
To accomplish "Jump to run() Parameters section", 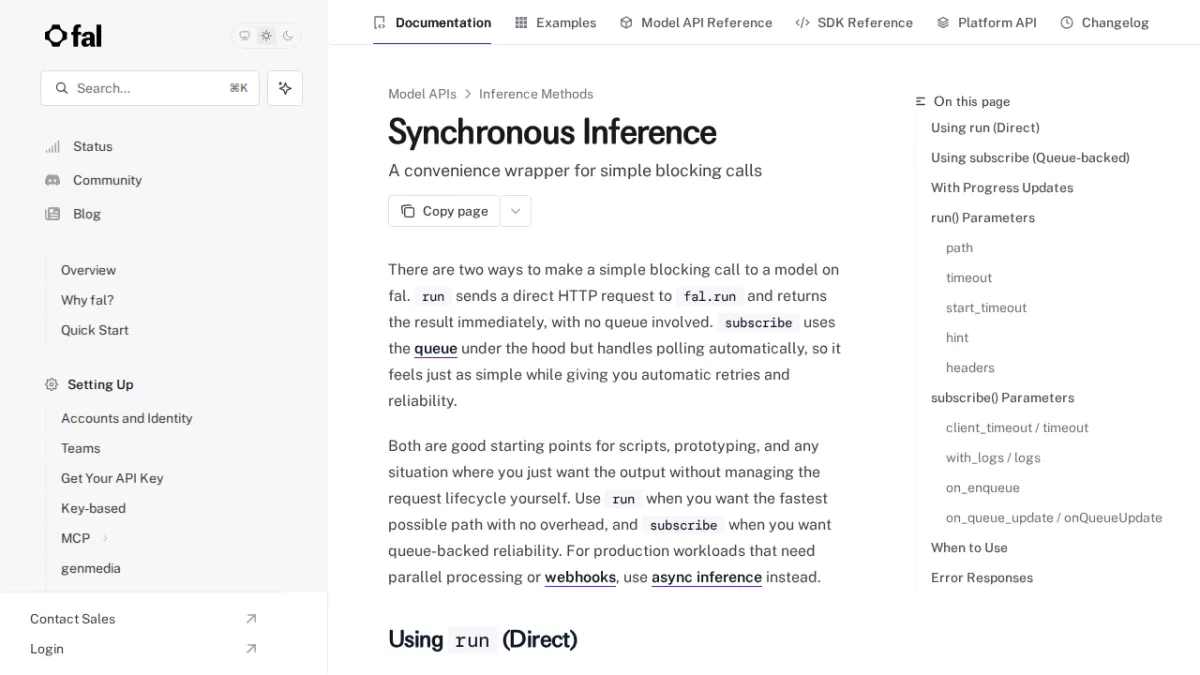I will pos(983,218).
